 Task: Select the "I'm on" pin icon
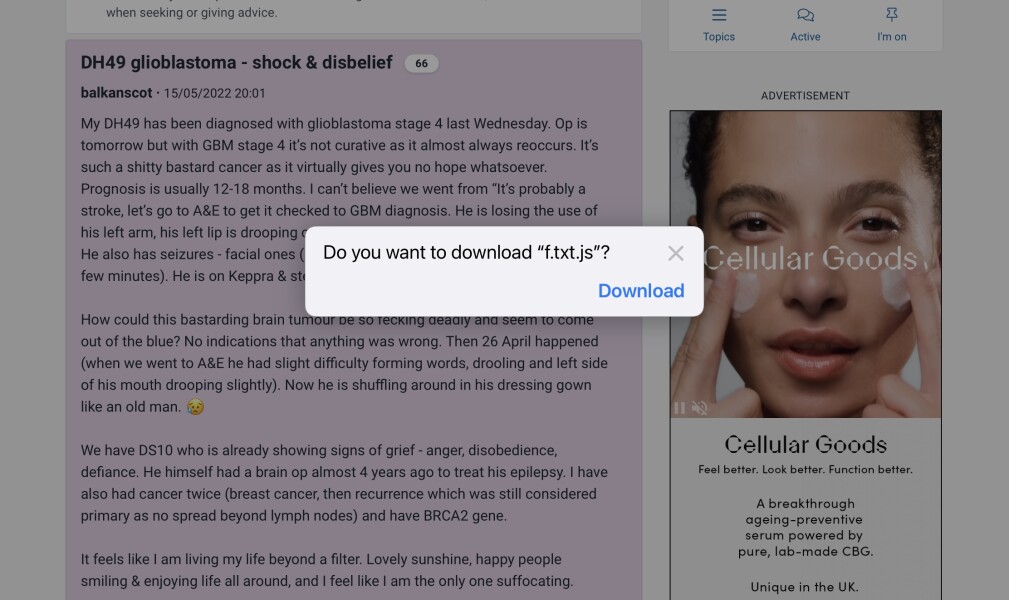click(891, 15)
